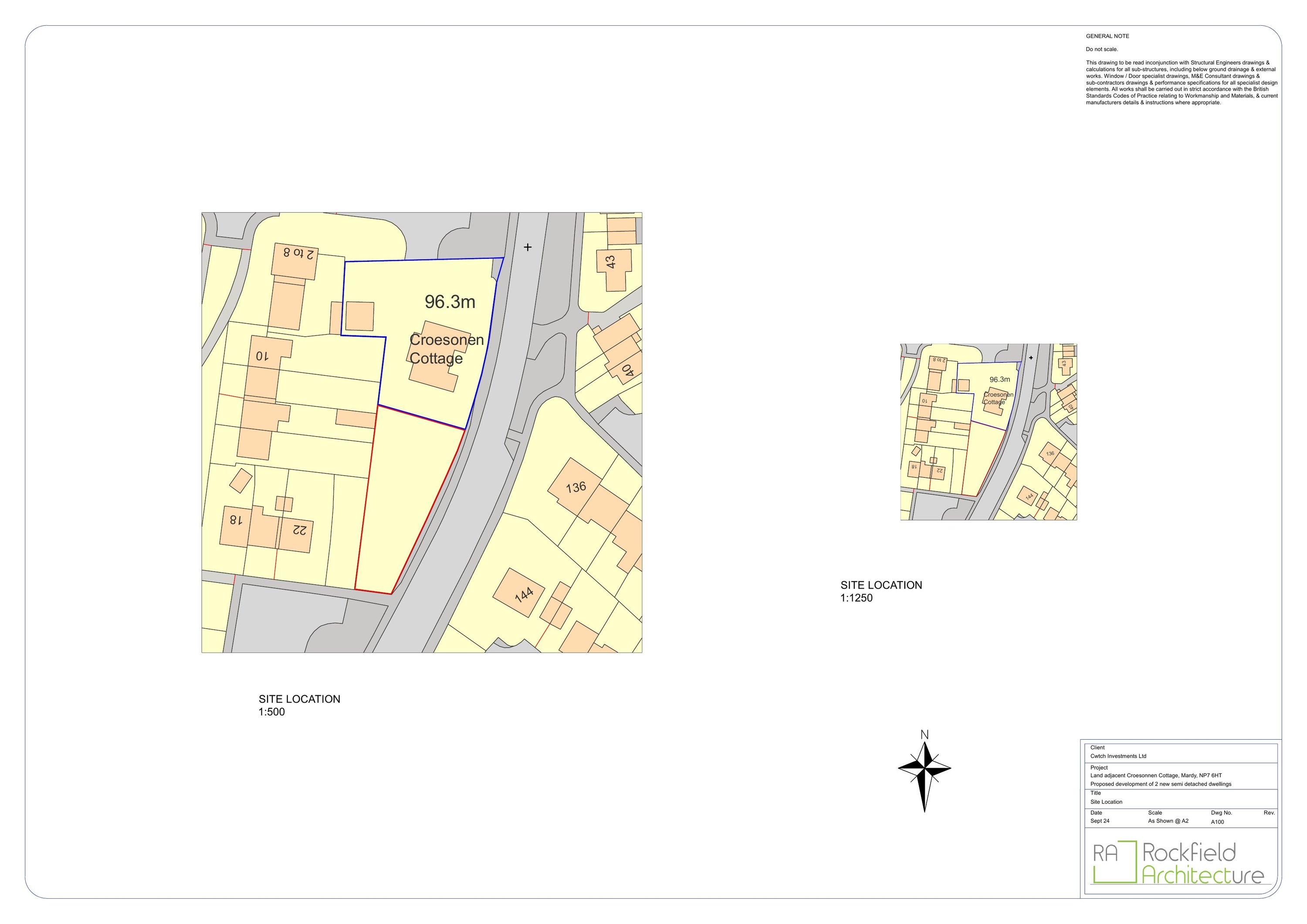Click the north arrow compass symbol
Screen dimensions: 1307x924
pos(924,769)
